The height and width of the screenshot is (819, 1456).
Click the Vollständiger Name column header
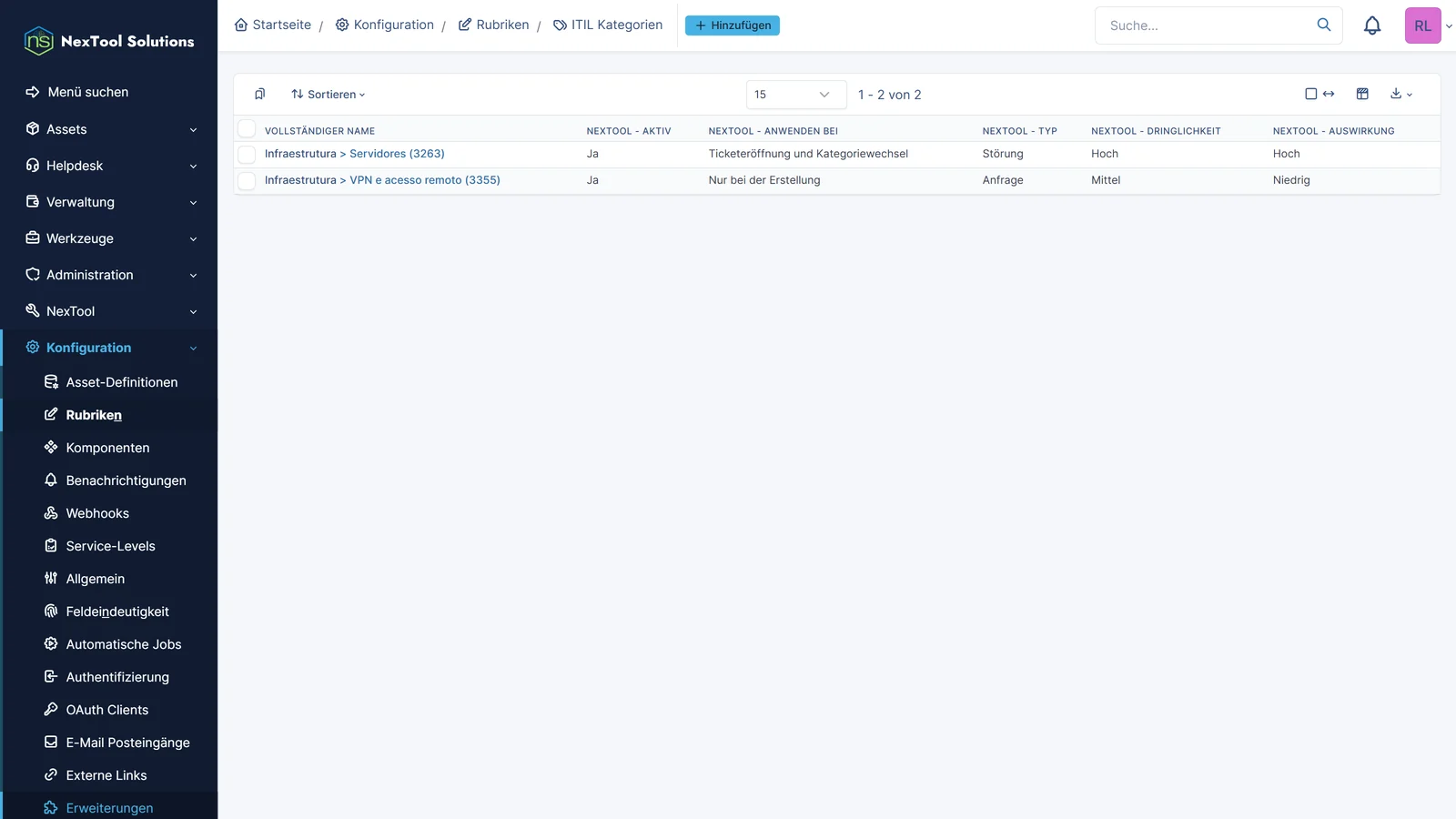coord(319,131)
